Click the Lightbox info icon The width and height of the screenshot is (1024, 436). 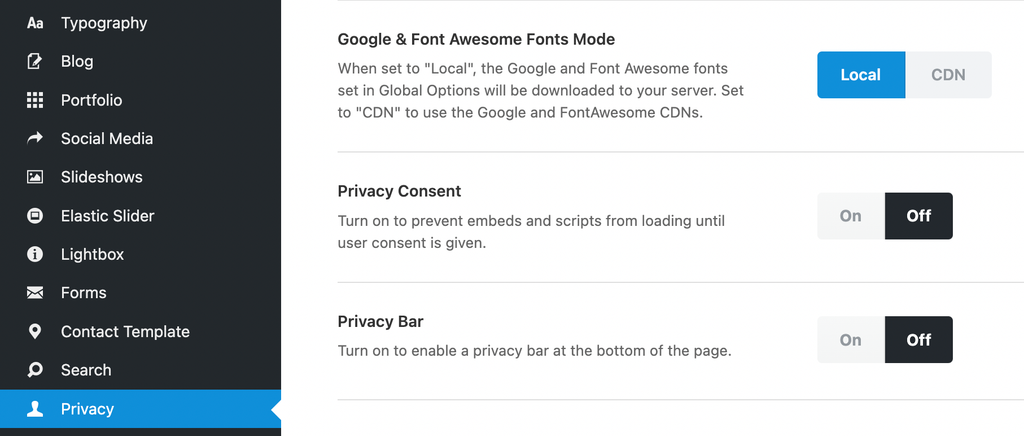tap(35, 254)
